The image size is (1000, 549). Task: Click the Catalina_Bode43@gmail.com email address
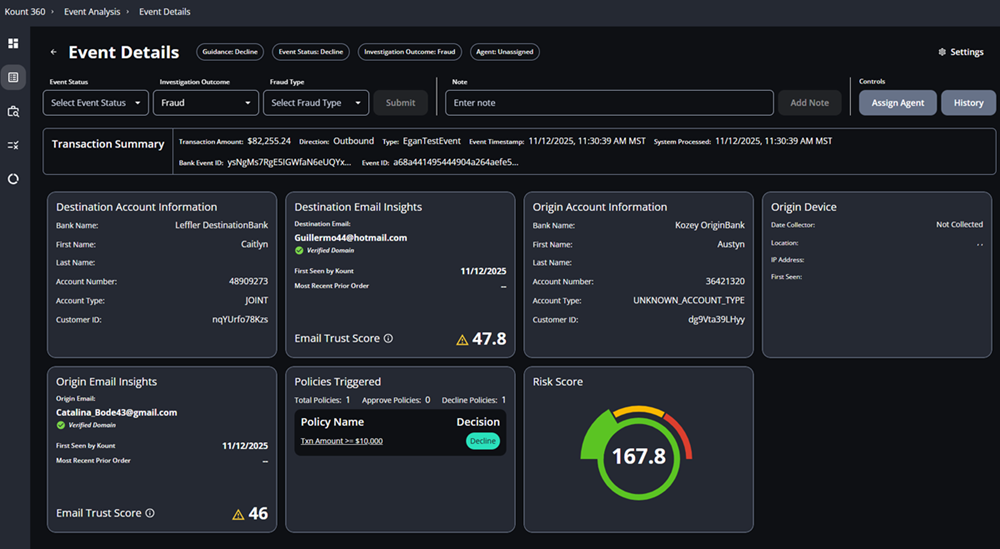pos(117,413)
